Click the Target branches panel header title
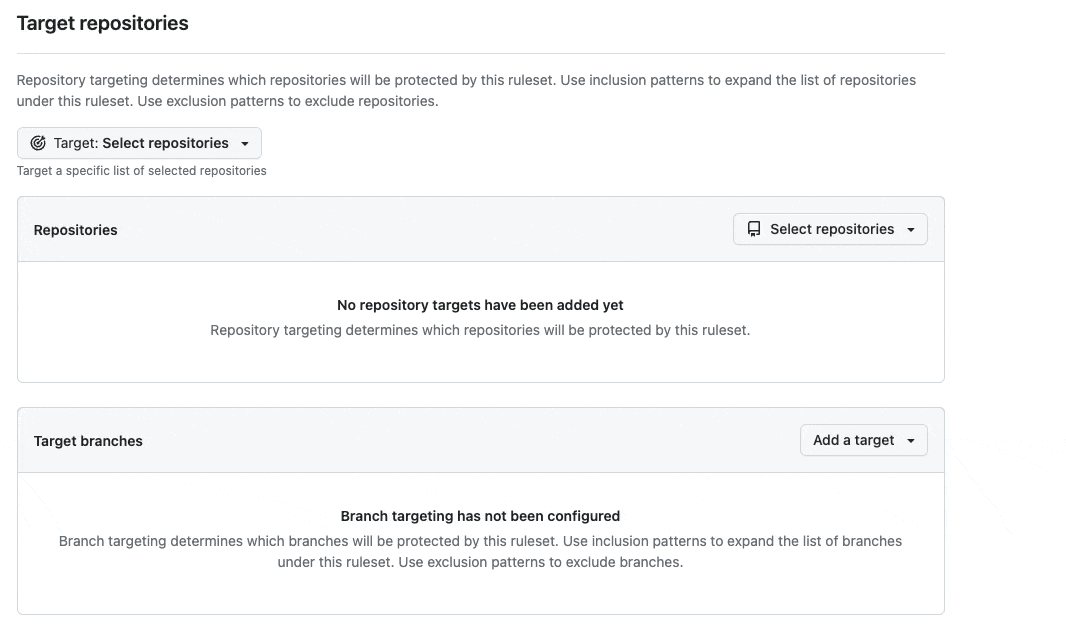This screenshot has width=1066, height=638. (88, 441)
